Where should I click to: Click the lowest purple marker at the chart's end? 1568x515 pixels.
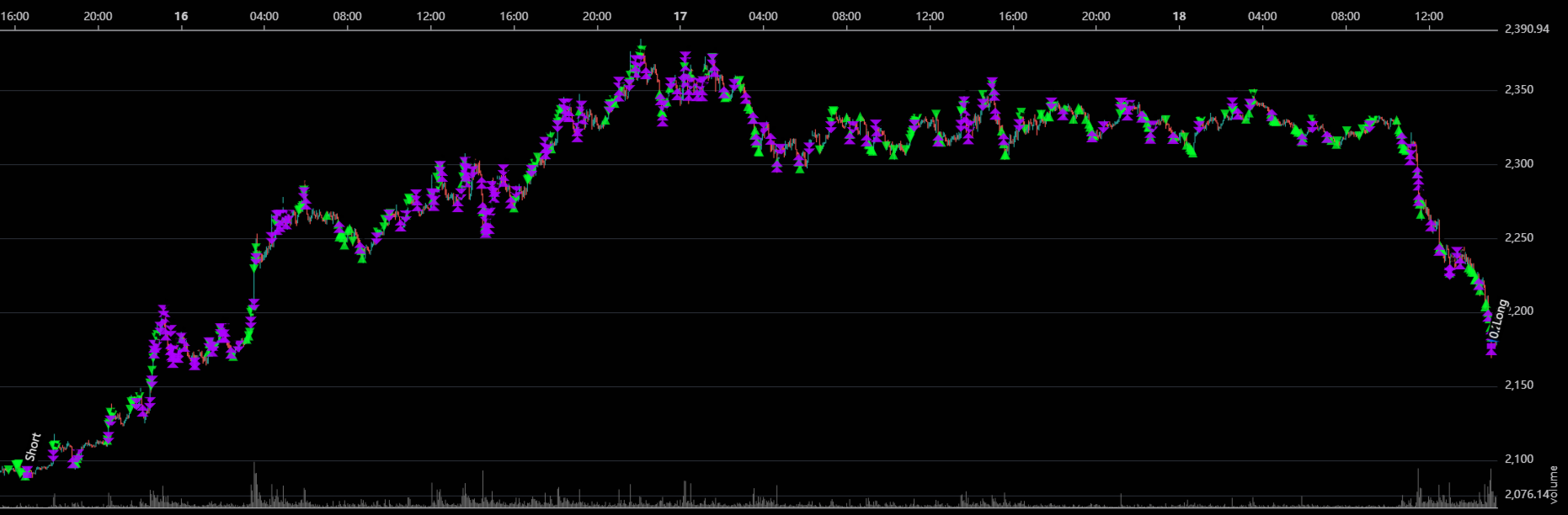[1491, 350]
